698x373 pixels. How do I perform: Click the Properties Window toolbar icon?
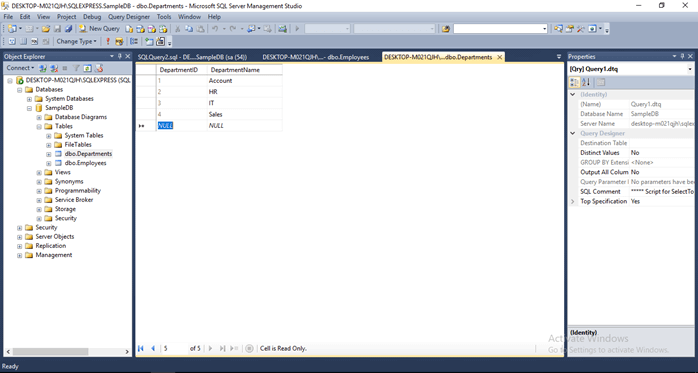569,28
